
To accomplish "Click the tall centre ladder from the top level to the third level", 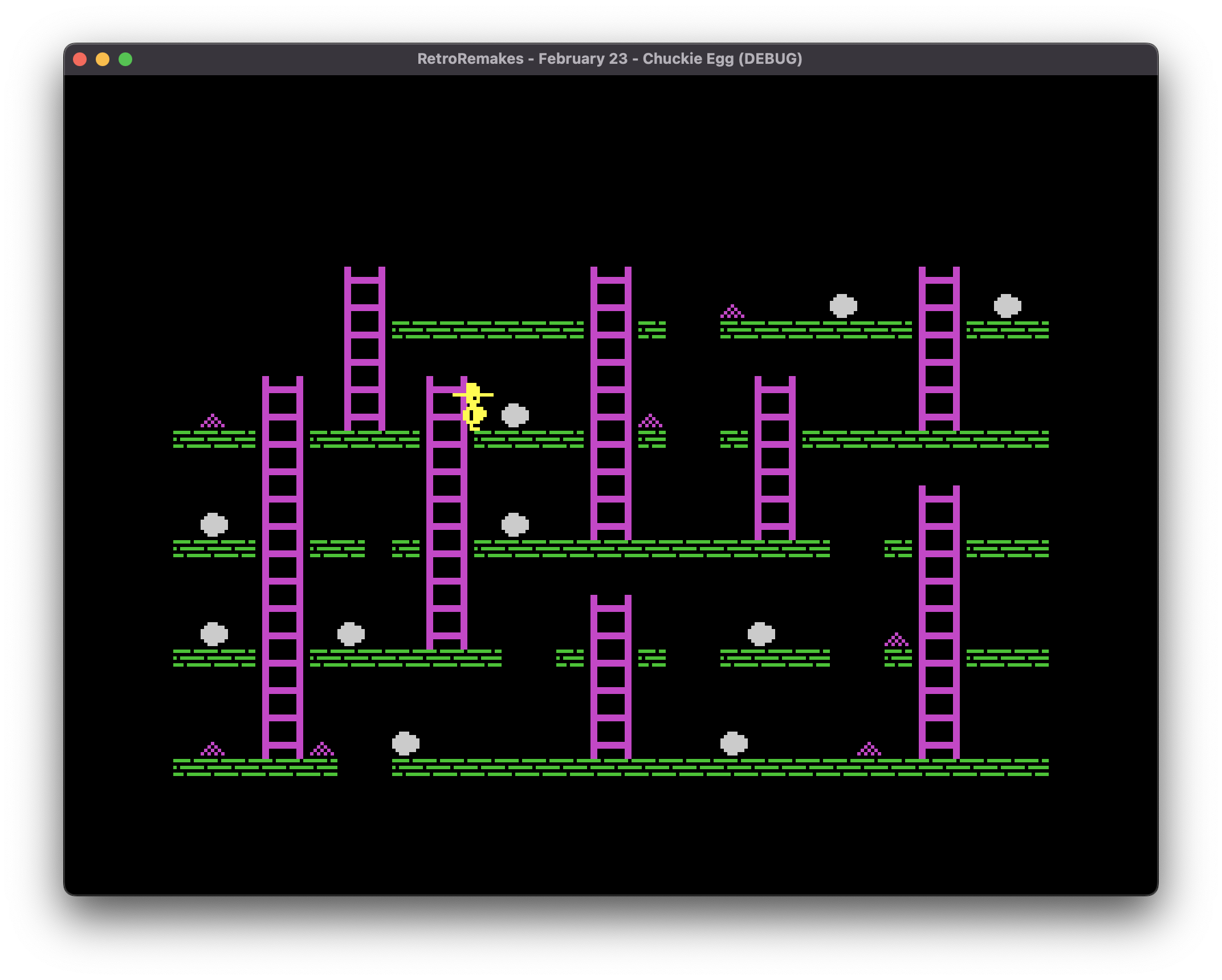I will point(611,403).
